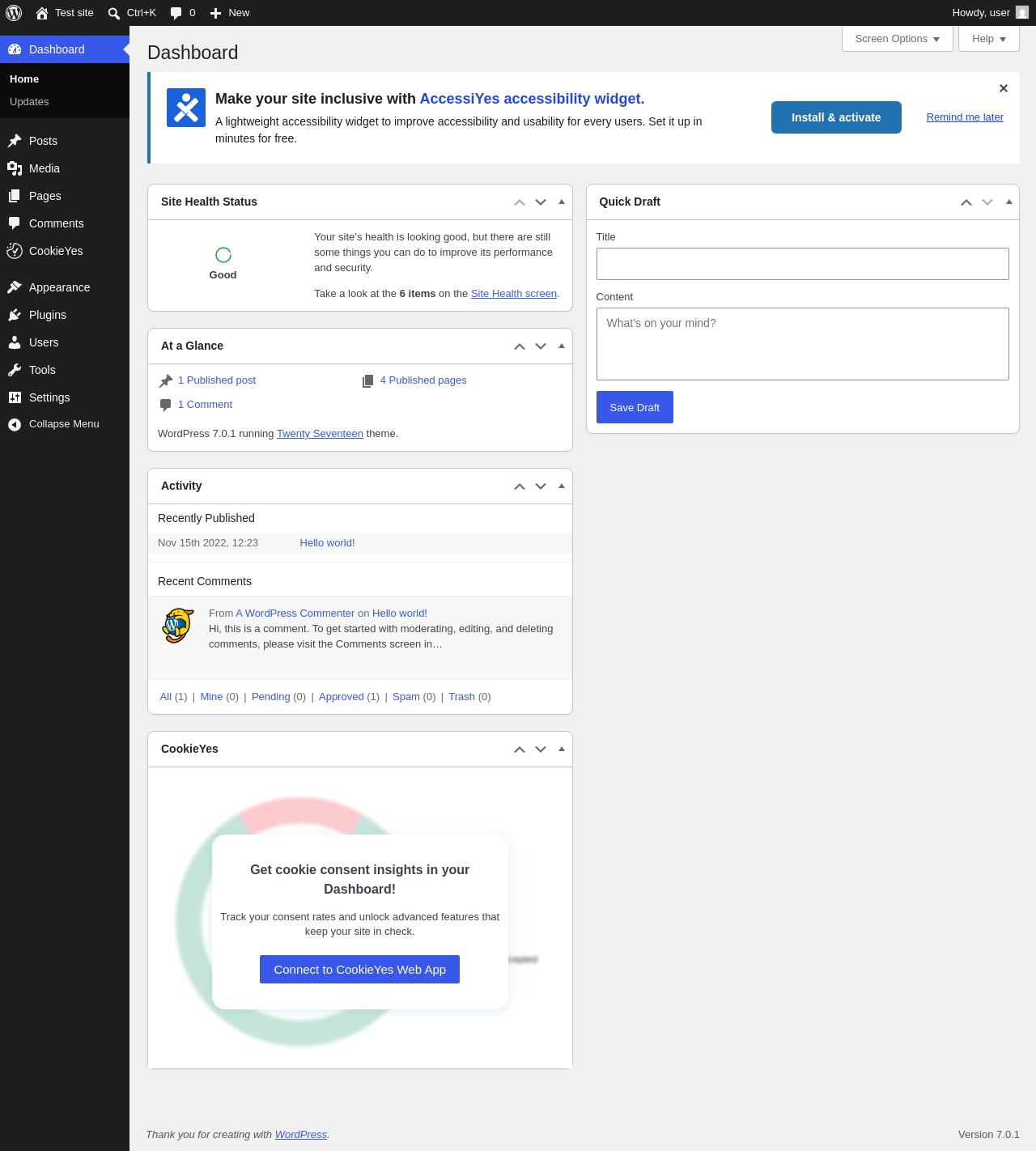
Task: Collapse the Quick Draft panel
Action: pos(1008,202)
